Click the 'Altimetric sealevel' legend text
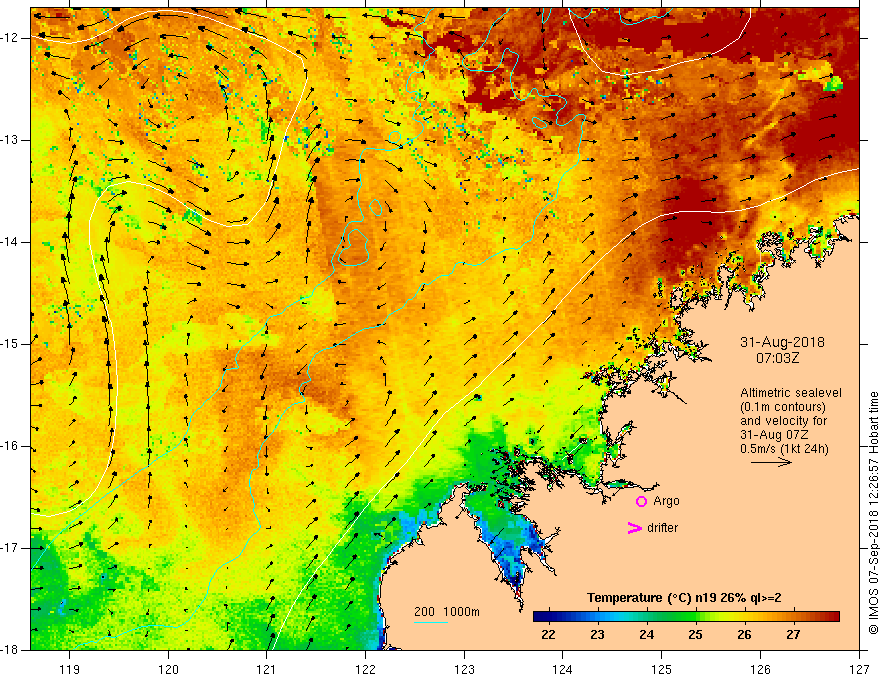 (791, 393)
